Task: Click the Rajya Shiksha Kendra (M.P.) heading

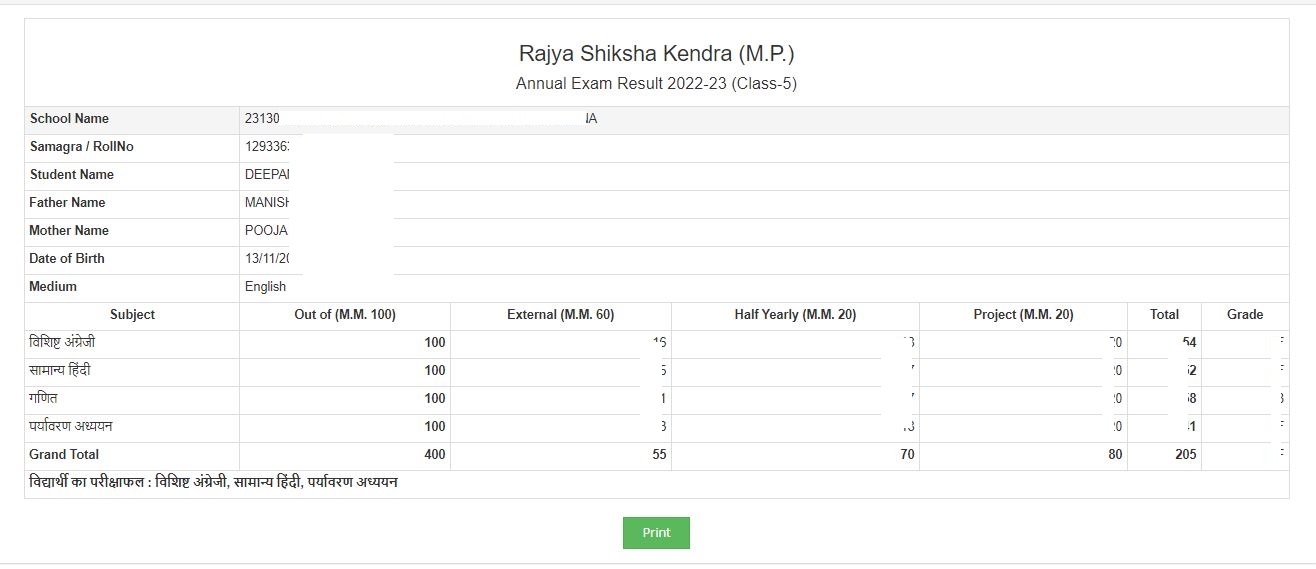Action: (656, 53)
